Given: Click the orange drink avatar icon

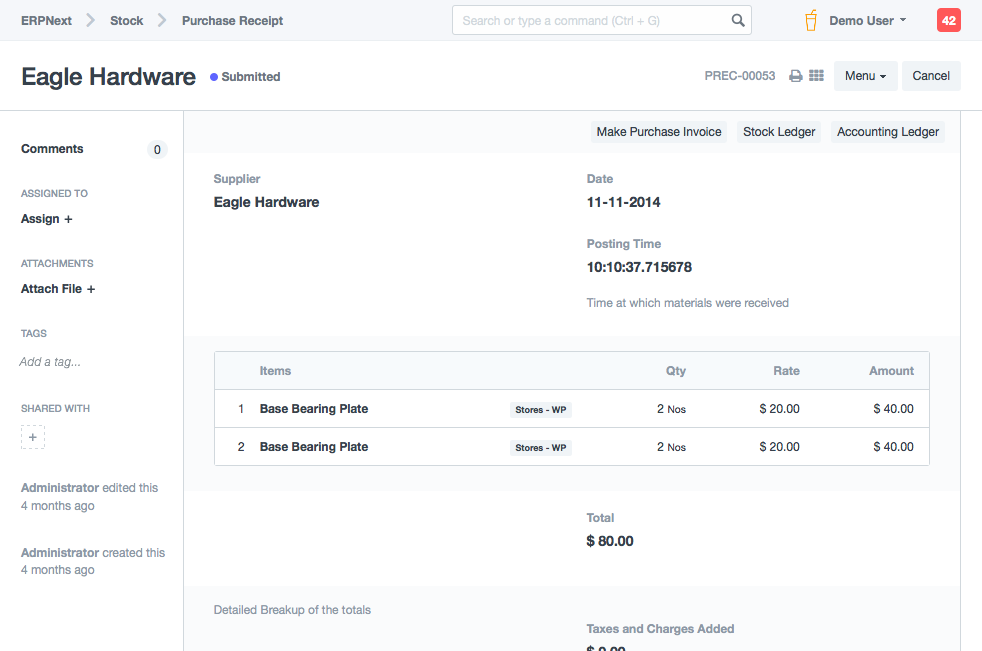Looking at the screenshot, I should [811, 20].
